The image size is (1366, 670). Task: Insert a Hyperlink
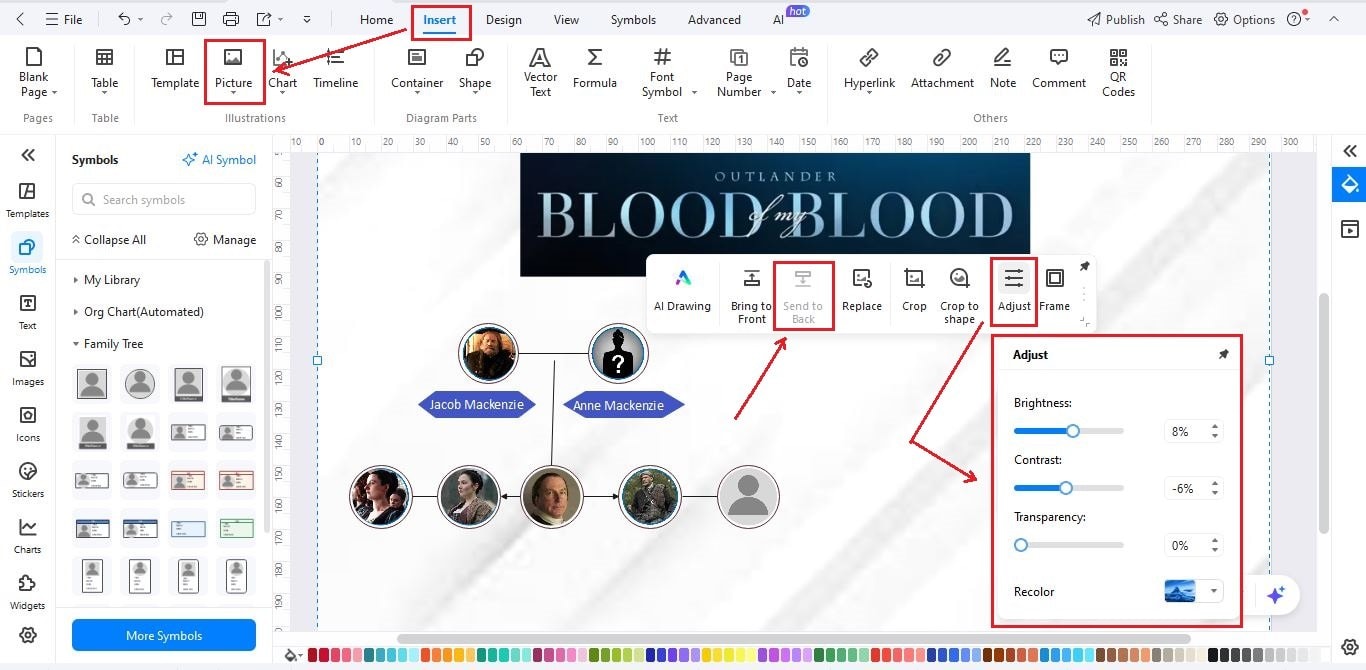click(x=868, y=68)
